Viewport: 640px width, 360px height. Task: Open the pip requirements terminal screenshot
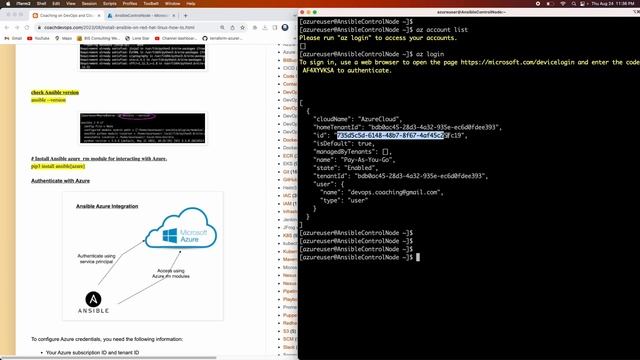(142, 57)
